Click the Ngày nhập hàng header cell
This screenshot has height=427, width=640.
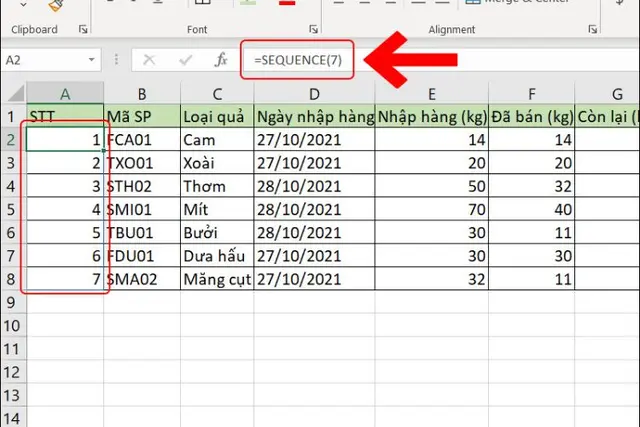(314, 116)
